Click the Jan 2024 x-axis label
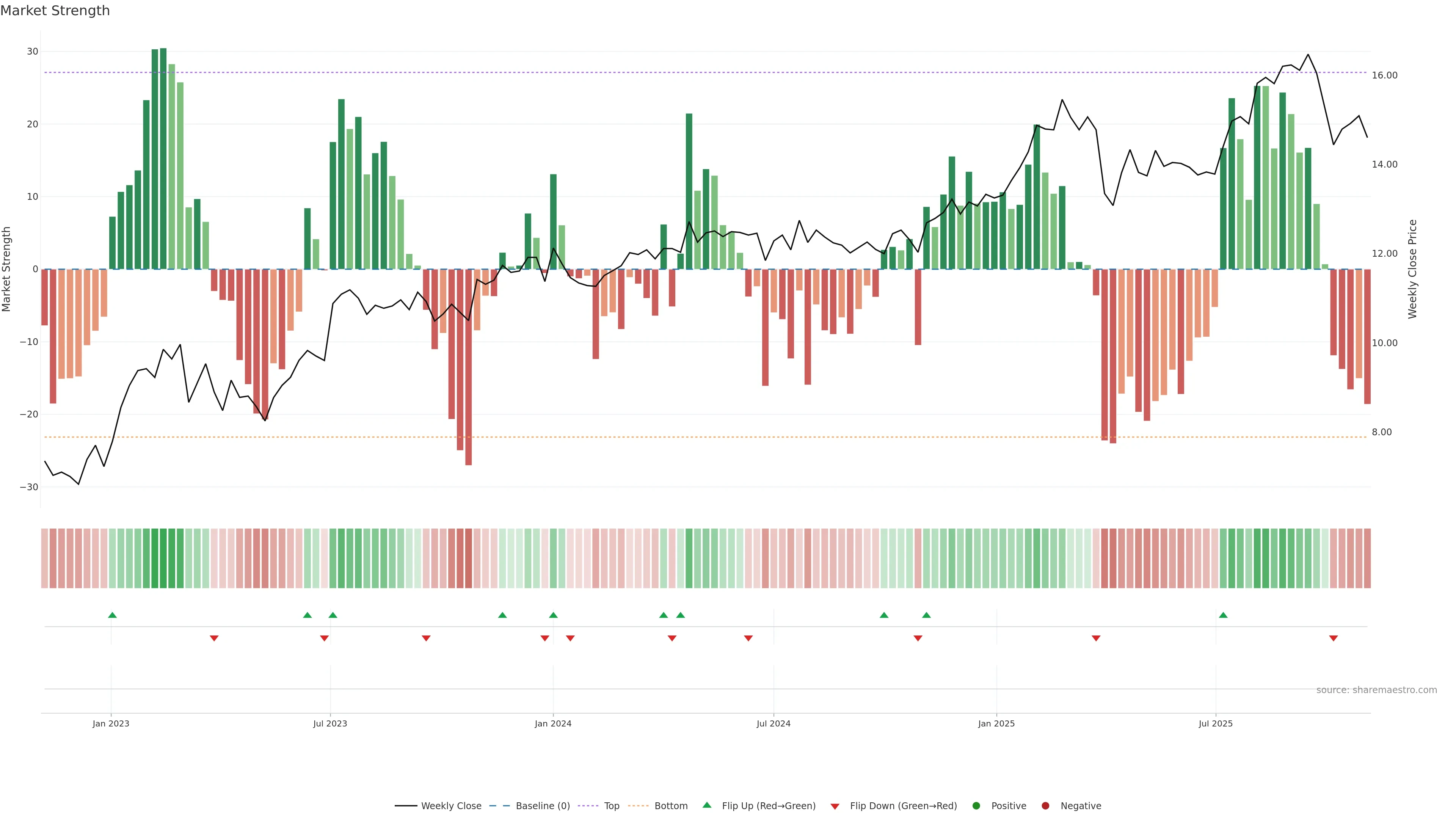1456x819 pixels. point(553,723)
